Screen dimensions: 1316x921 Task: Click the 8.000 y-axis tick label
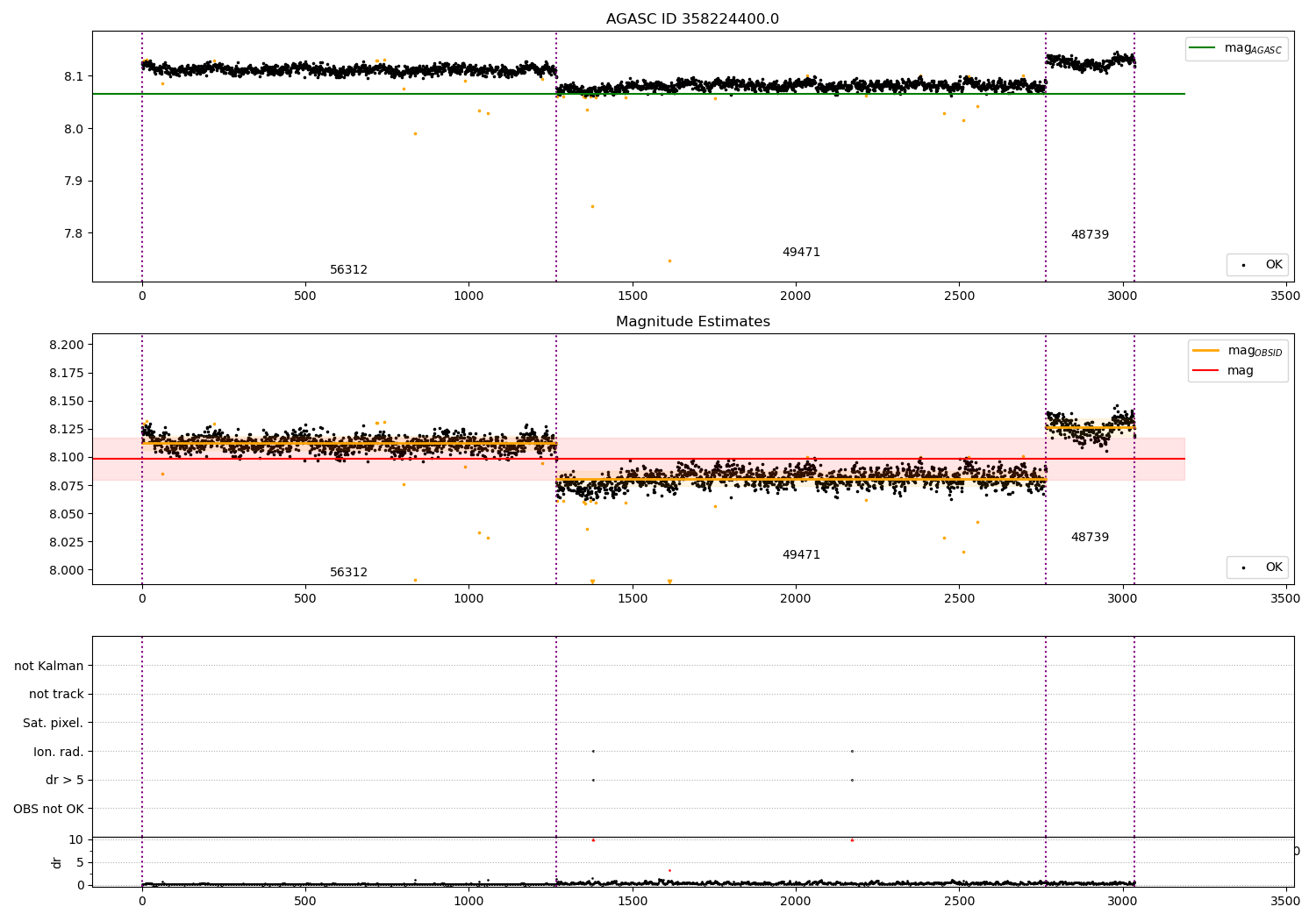[67, 570]
